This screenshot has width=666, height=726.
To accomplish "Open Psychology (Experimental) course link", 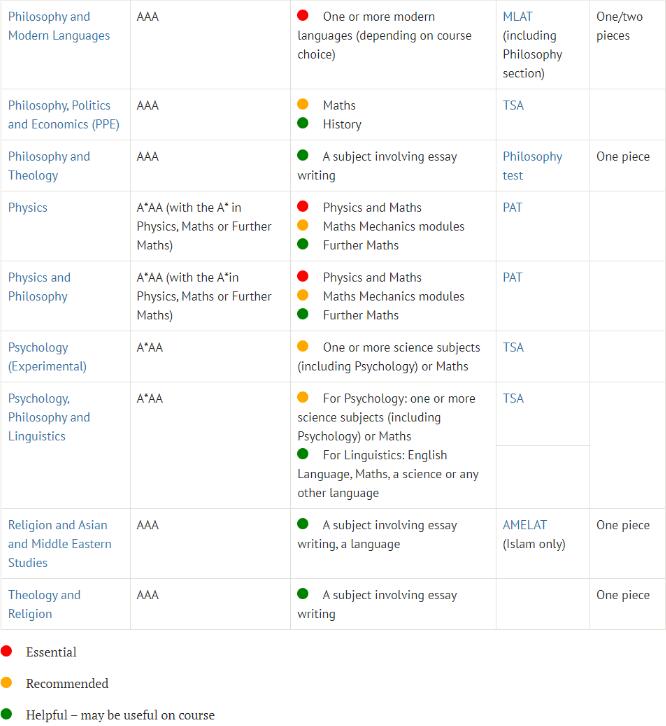I will click(47, 357).
